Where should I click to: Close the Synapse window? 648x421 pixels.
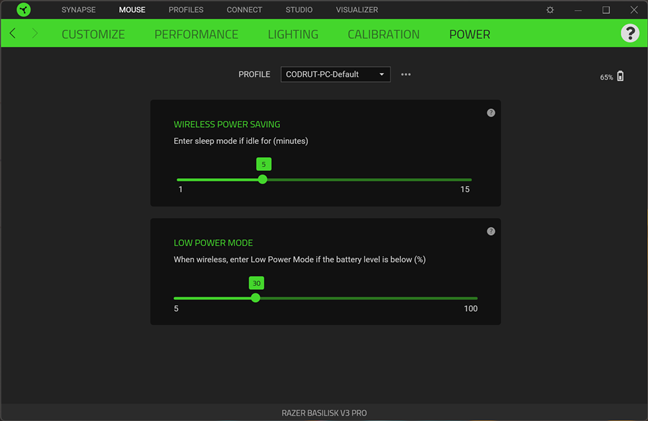pos(634,10)
